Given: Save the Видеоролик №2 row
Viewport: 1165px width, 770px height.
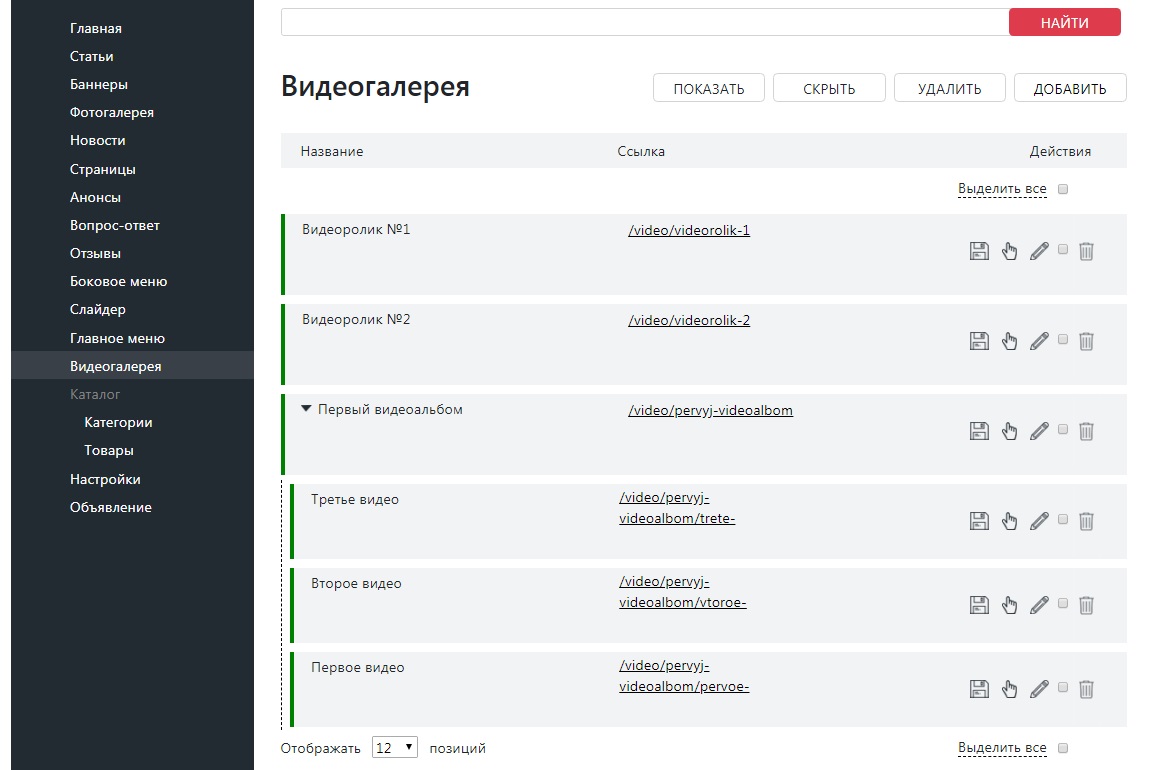Looking at the screenshot, I should coord(979,341).
